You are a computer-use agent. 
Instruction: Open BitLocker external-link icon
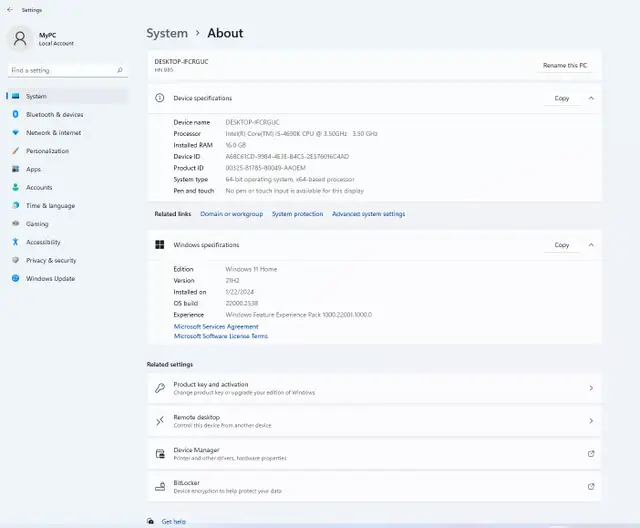pyautogui.click(x=591, y=486)
